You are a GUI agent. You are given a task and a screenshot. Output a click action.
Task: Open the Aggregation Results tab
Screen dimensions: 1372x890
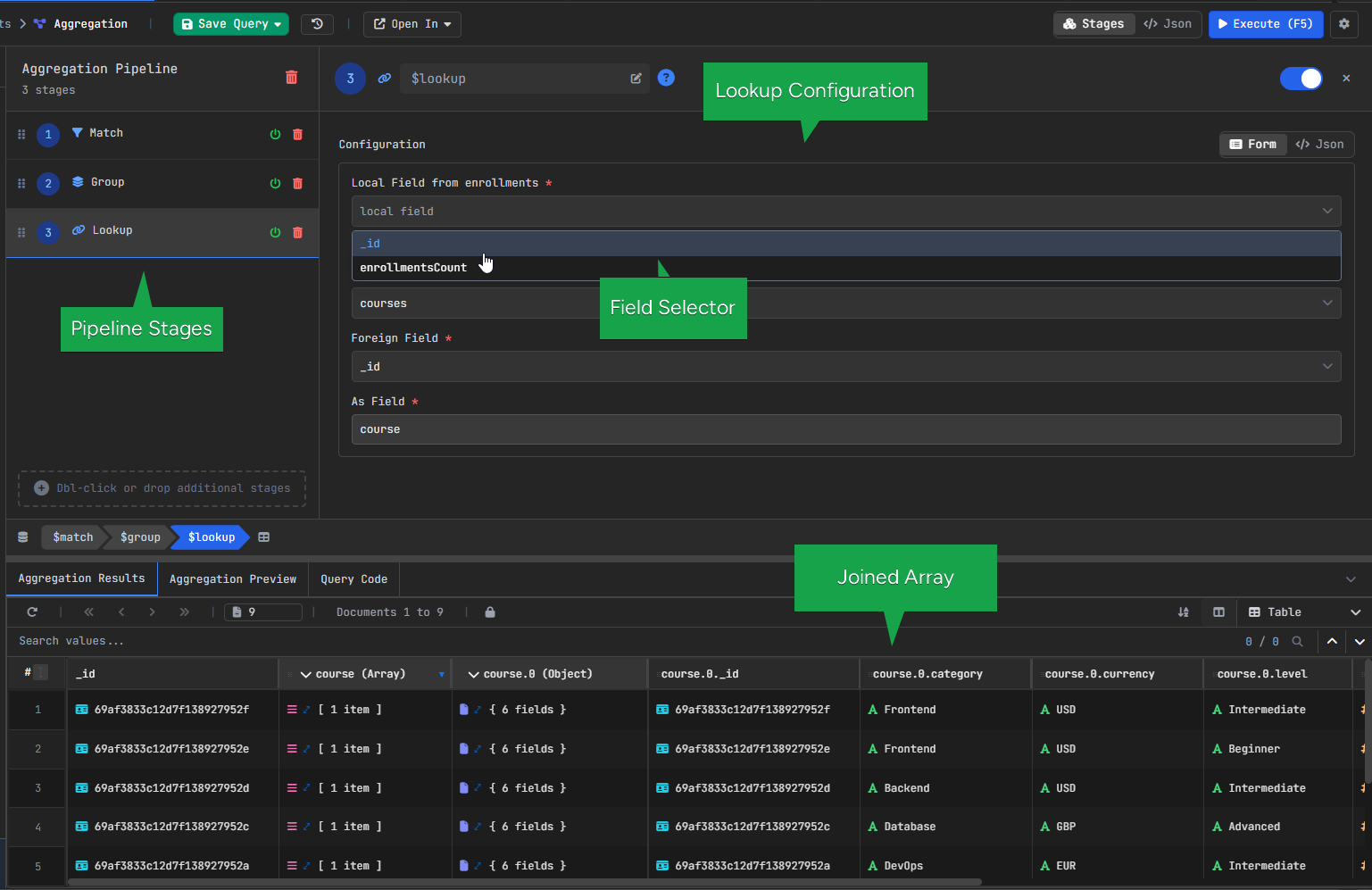tap(81, 578)
